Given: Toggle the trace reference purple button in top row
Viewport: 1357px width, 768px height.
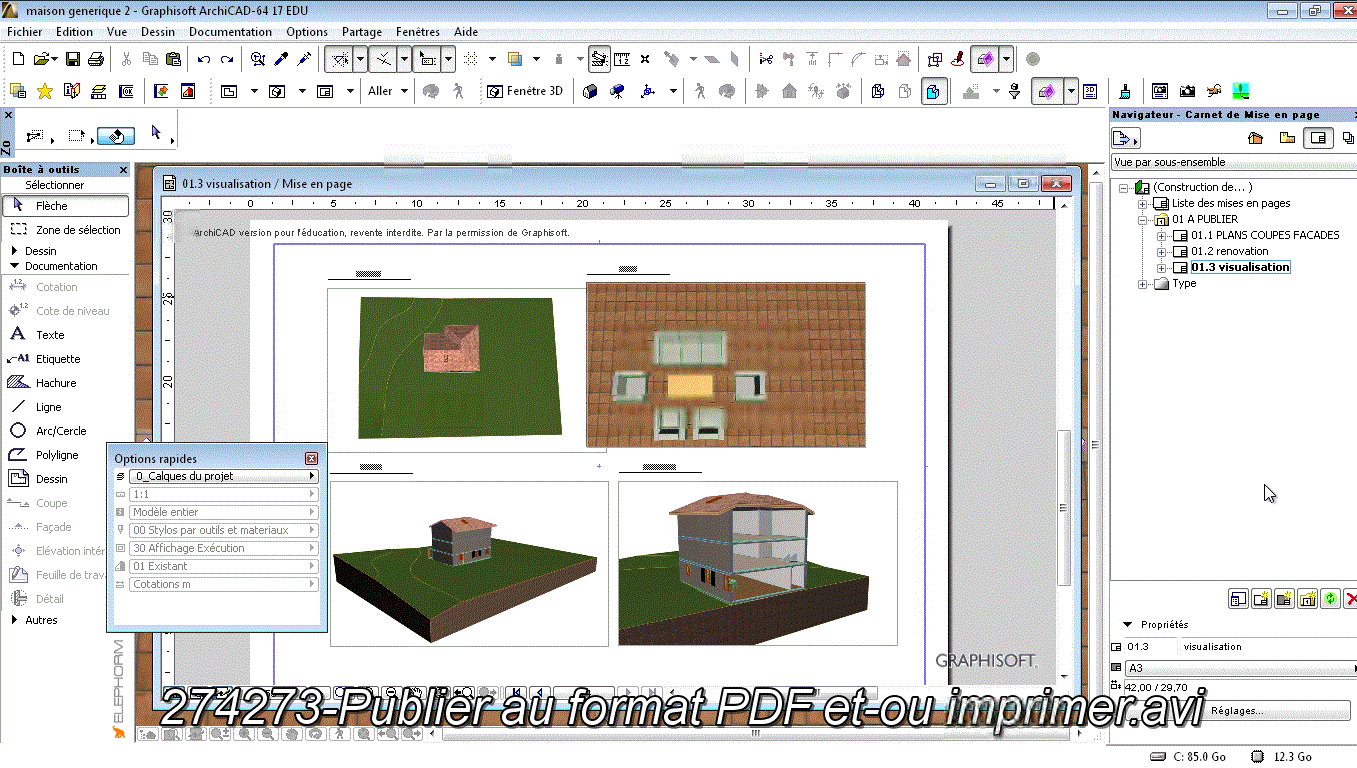Looking at the screenshot, I should 985,59.
